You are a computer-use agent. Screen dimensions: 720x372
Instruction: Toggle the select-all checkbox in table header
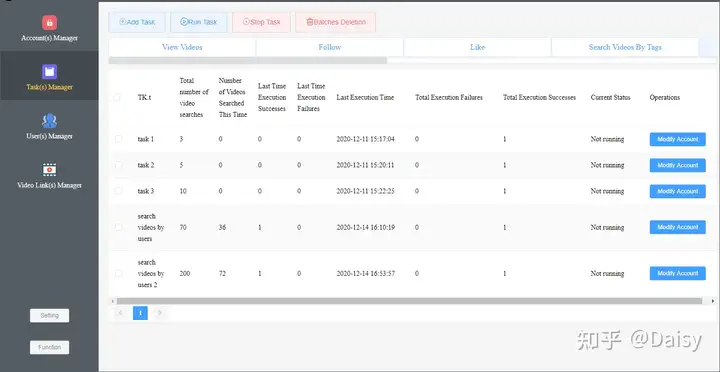pos(117,97)
